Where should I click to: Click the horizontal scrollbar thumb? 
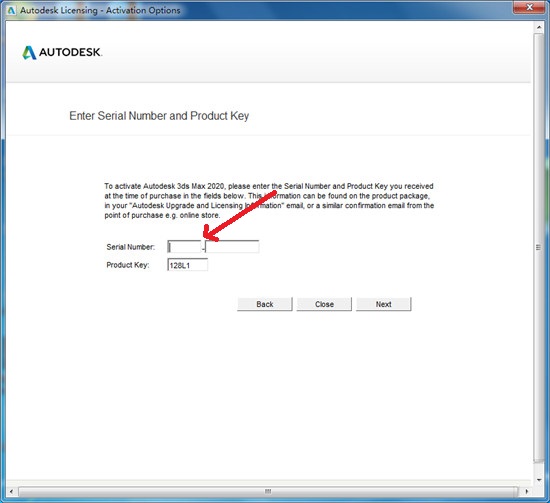coord(268,491)
